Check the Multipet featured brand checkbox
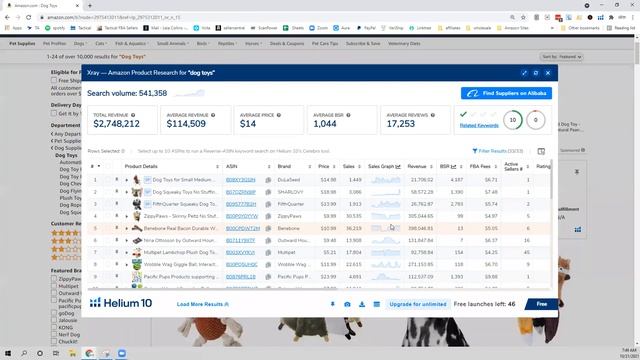640x360 pixels. 54,286
